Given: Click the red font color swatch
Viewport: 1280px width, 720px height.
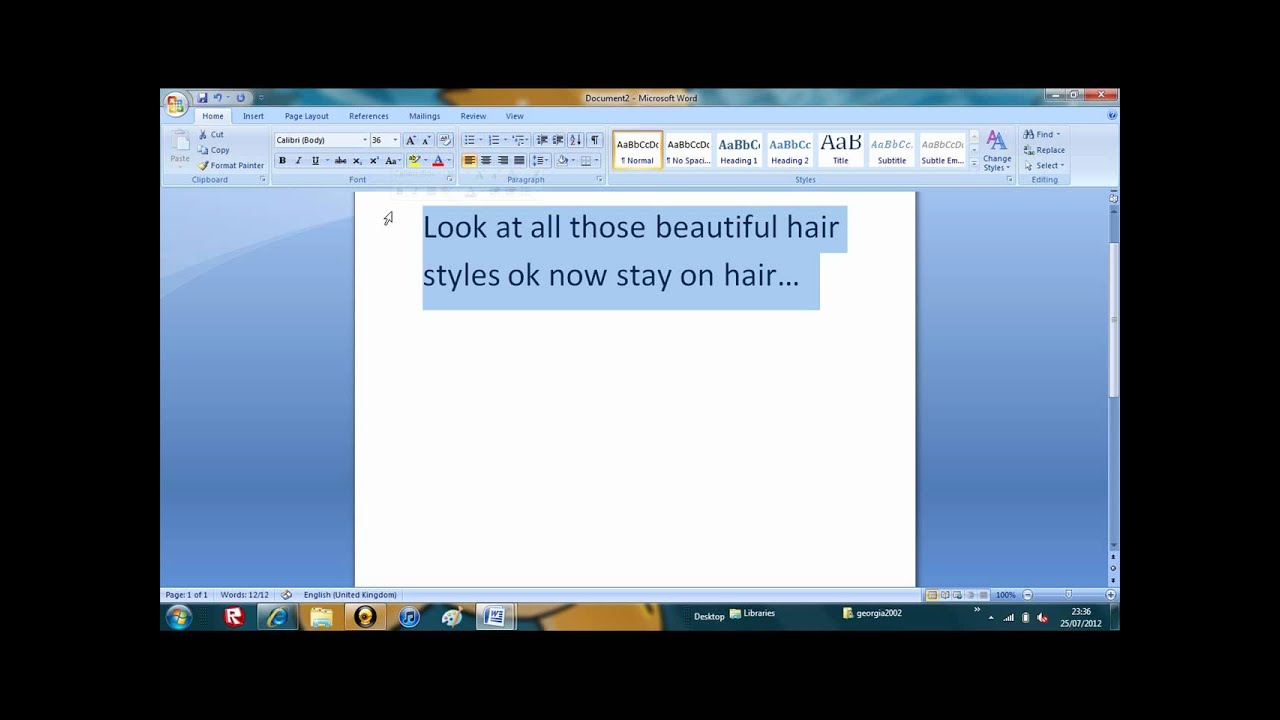Looking at the screenshot, I should tap(437, 161).
